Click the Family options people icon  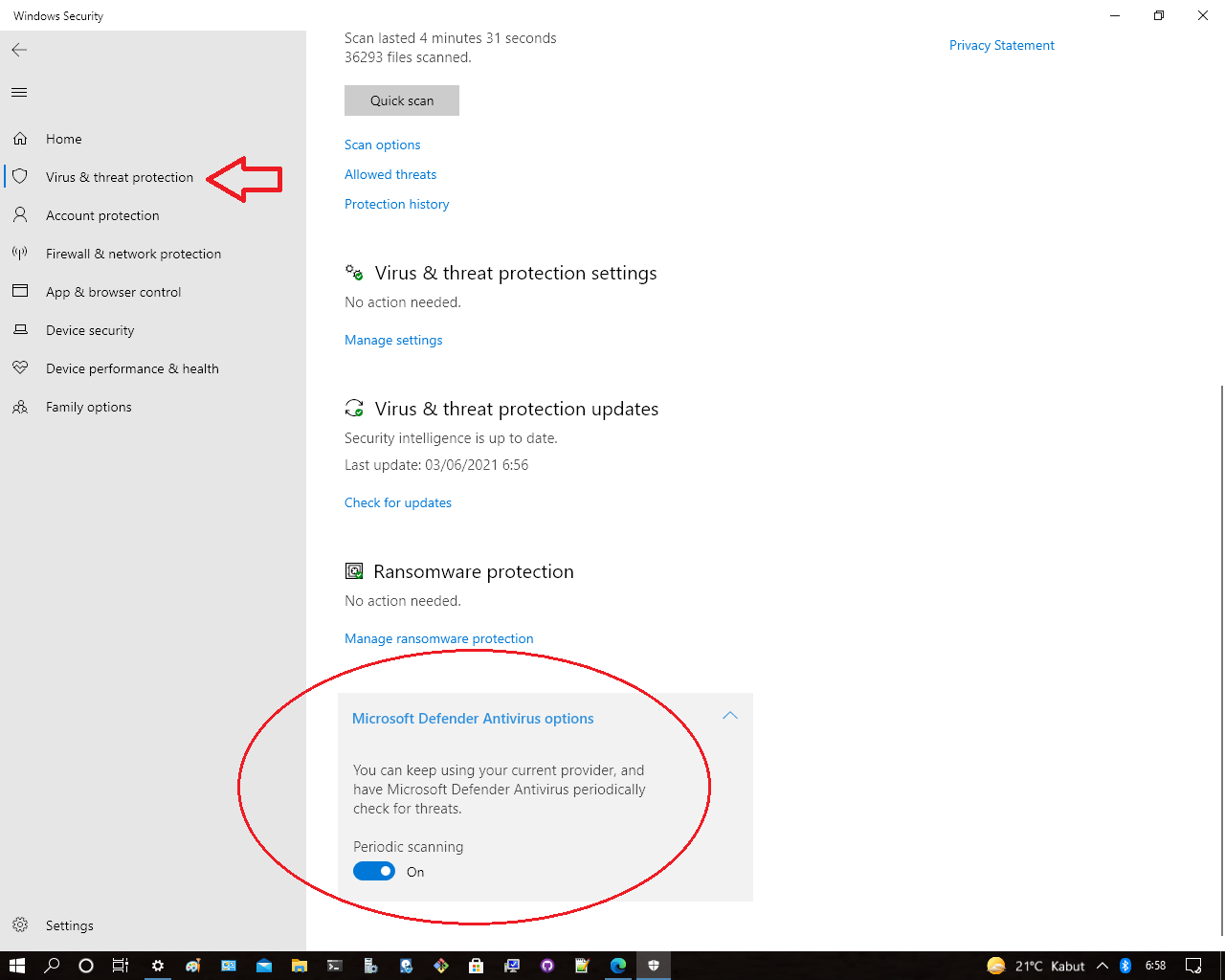(20, 407)
